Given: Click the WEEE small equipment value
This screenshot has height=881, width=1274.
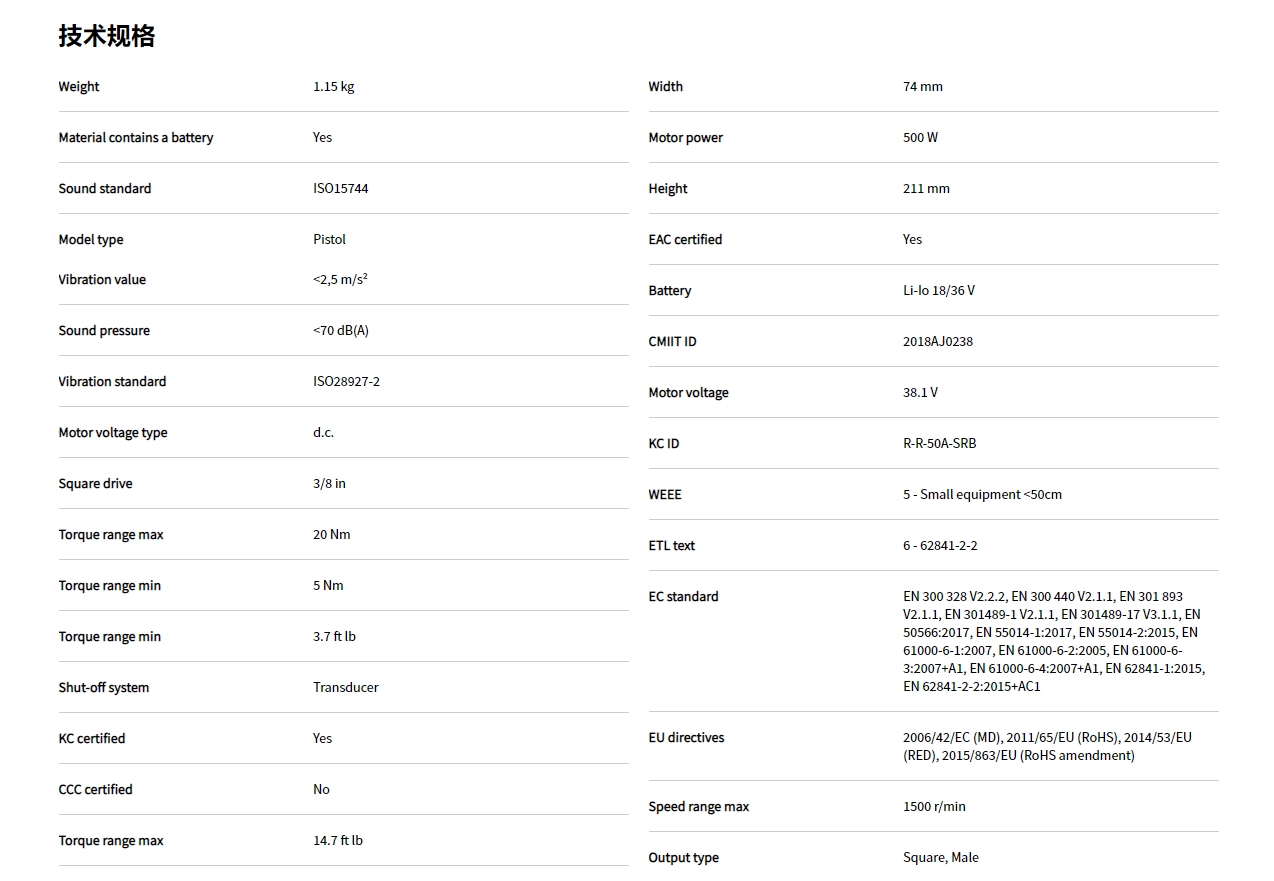Looking at the screenshot, I should 982,495.
